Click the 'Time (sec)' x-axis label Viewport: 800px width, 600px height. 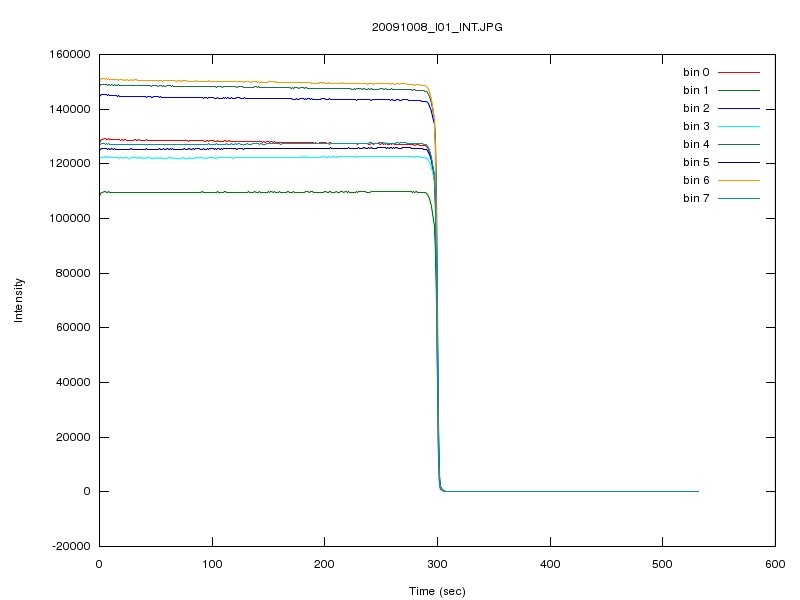437,591
